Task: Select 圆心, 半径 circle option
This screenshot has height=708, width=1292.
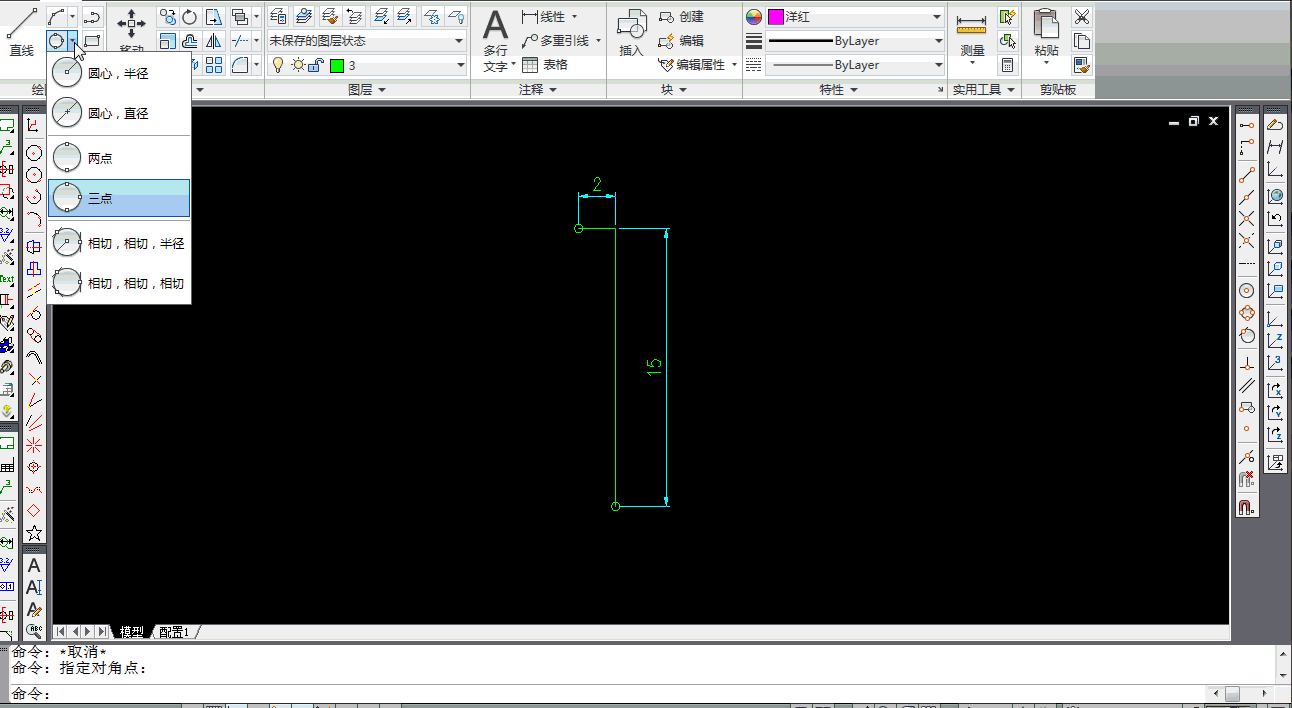Action: click(x=119, y=74)
